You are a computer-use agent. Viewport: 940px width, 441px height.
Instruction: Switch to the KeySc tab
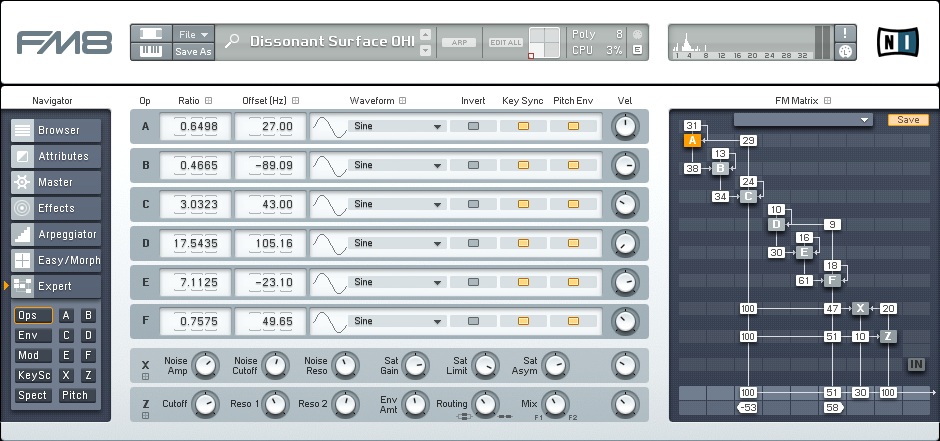tap(33, 376)
